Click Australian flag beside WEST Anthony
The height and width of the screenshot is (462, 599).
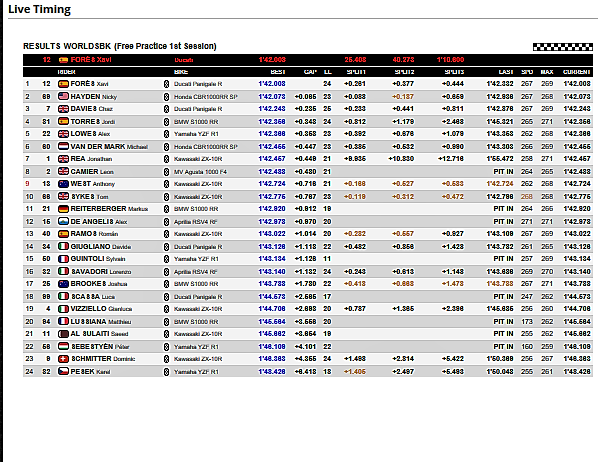point(63,184)
